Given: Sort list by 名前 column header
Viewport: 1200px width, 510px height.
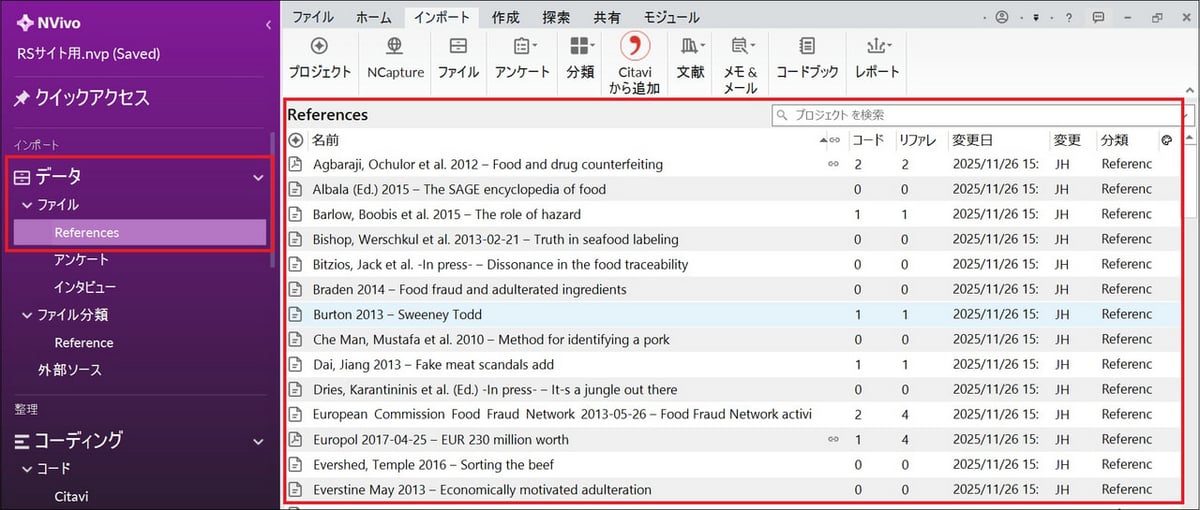Looking at the screenshot, I should [325, 140].
